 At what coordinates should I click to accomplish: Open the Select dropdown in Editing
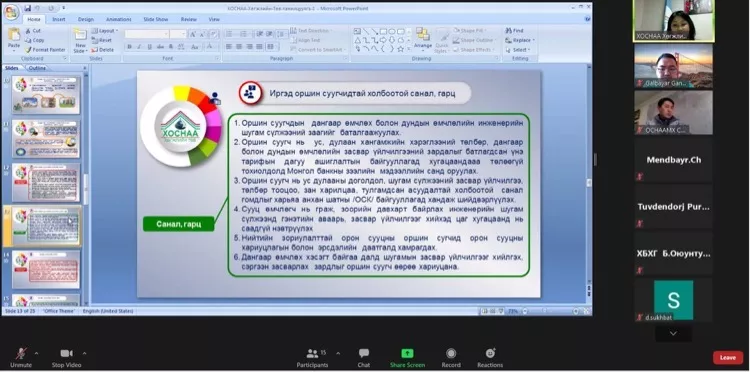click(518, 50)
